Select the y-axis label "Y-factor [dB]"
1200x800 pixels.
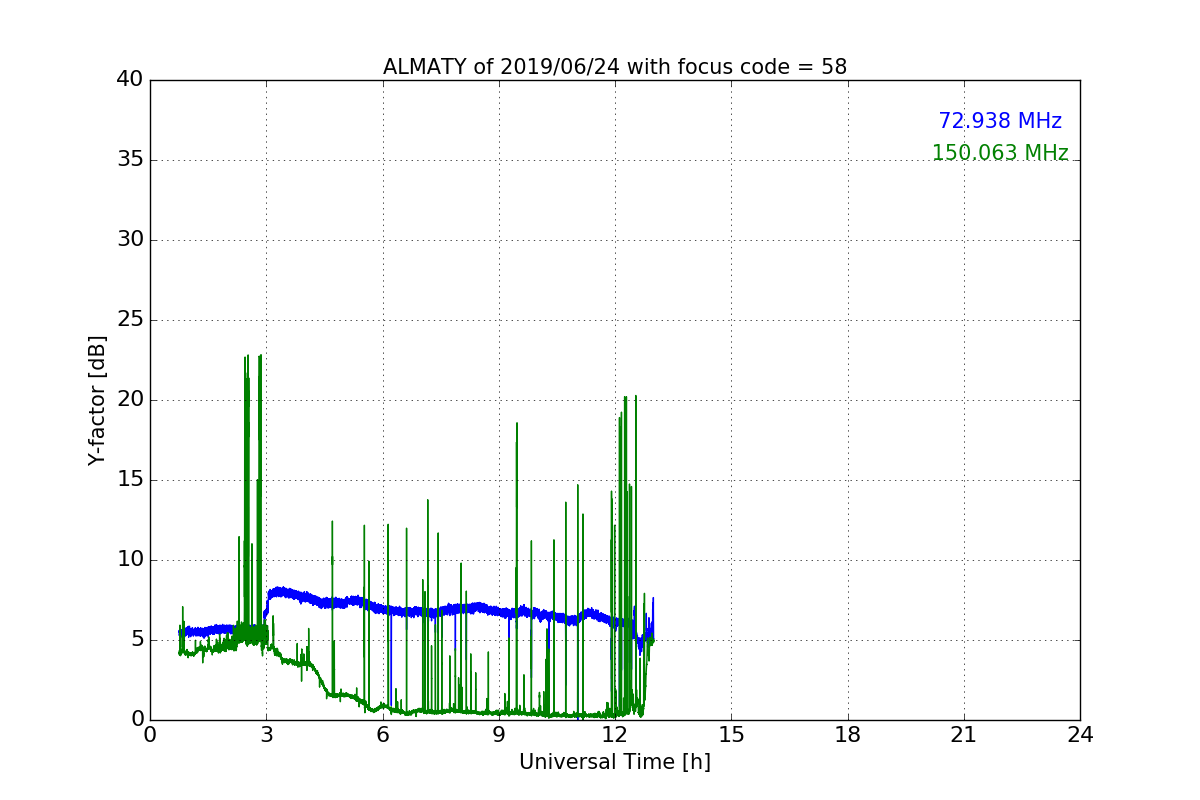[x=97, y=400]
